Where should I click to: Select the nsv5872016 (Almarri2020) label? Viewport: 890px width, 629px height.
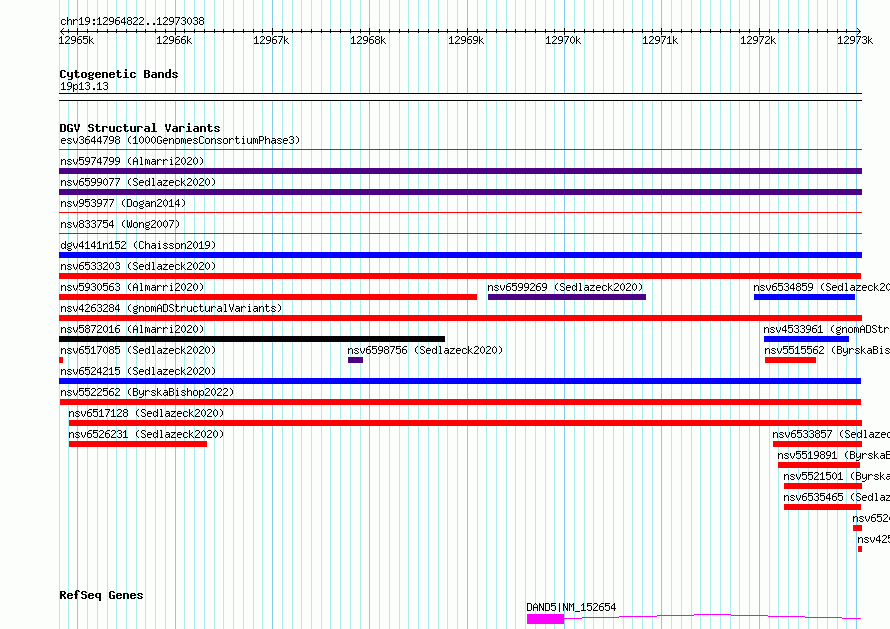132,329
